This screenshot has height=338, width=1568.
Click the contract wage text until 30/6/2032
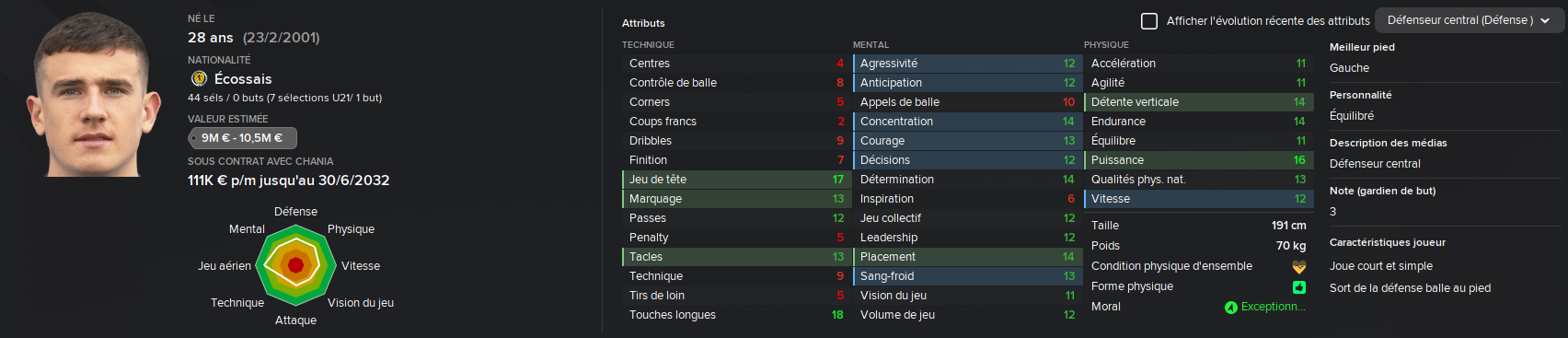[x=288, y=181]
